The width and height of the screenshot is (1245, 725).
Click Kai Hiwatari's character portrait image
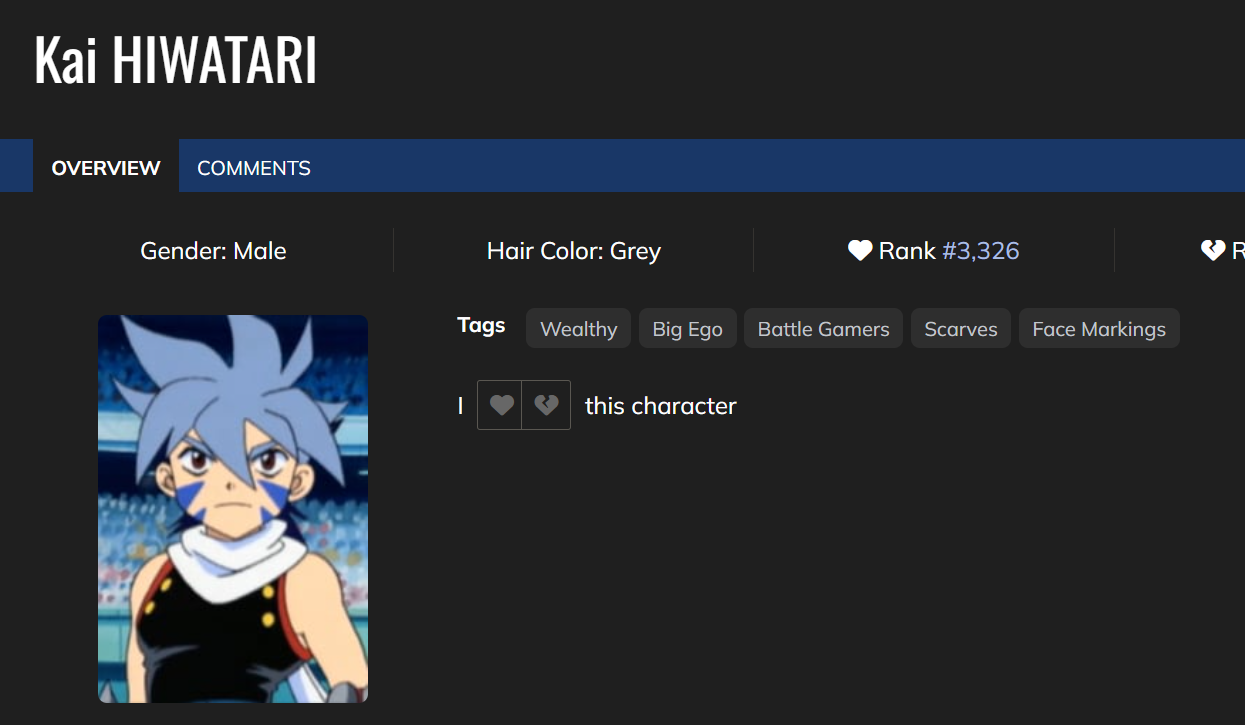point(233,508)
